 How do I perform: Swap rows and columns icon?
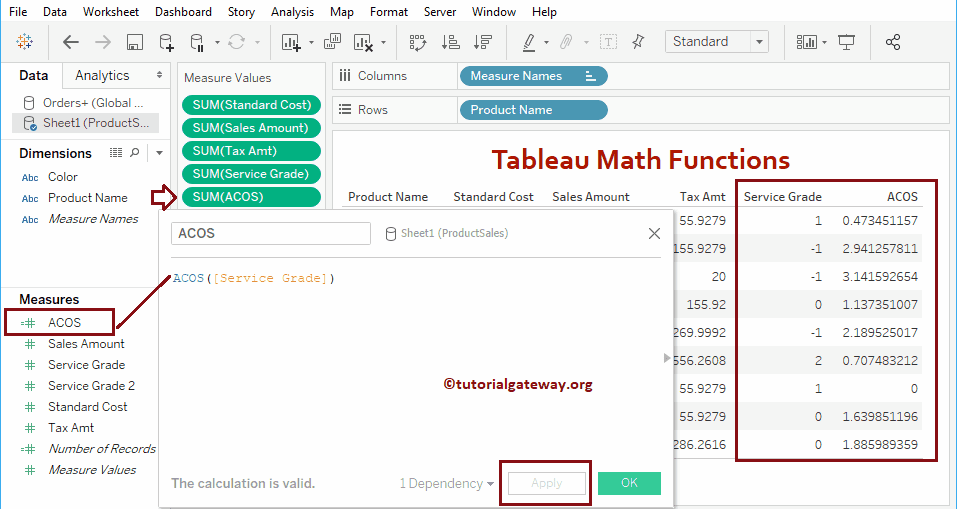(417, 42)
